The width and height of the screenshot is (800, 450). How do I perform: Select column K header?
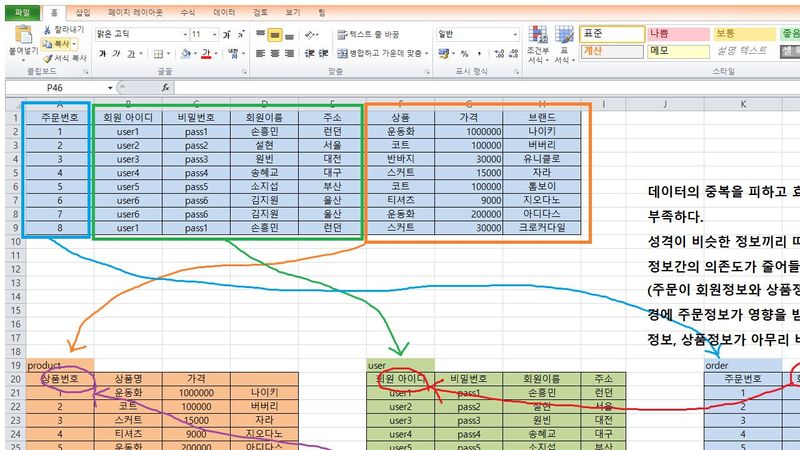(x=743, y=104)
